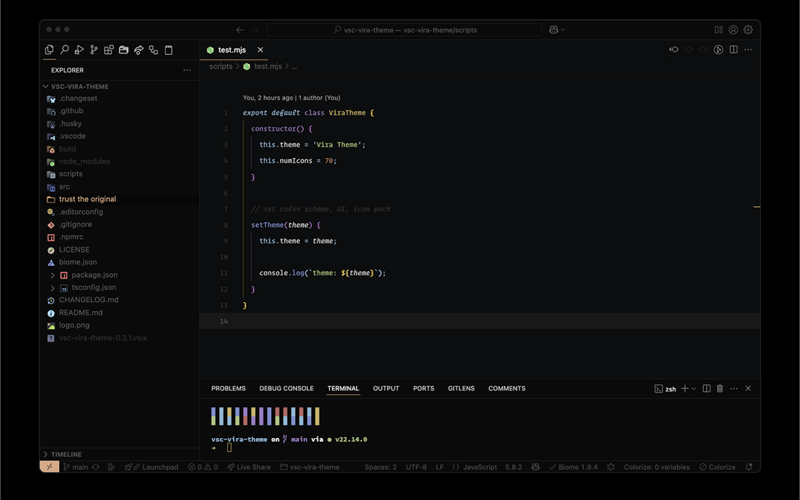Open the Source Control view

point(94,50)
